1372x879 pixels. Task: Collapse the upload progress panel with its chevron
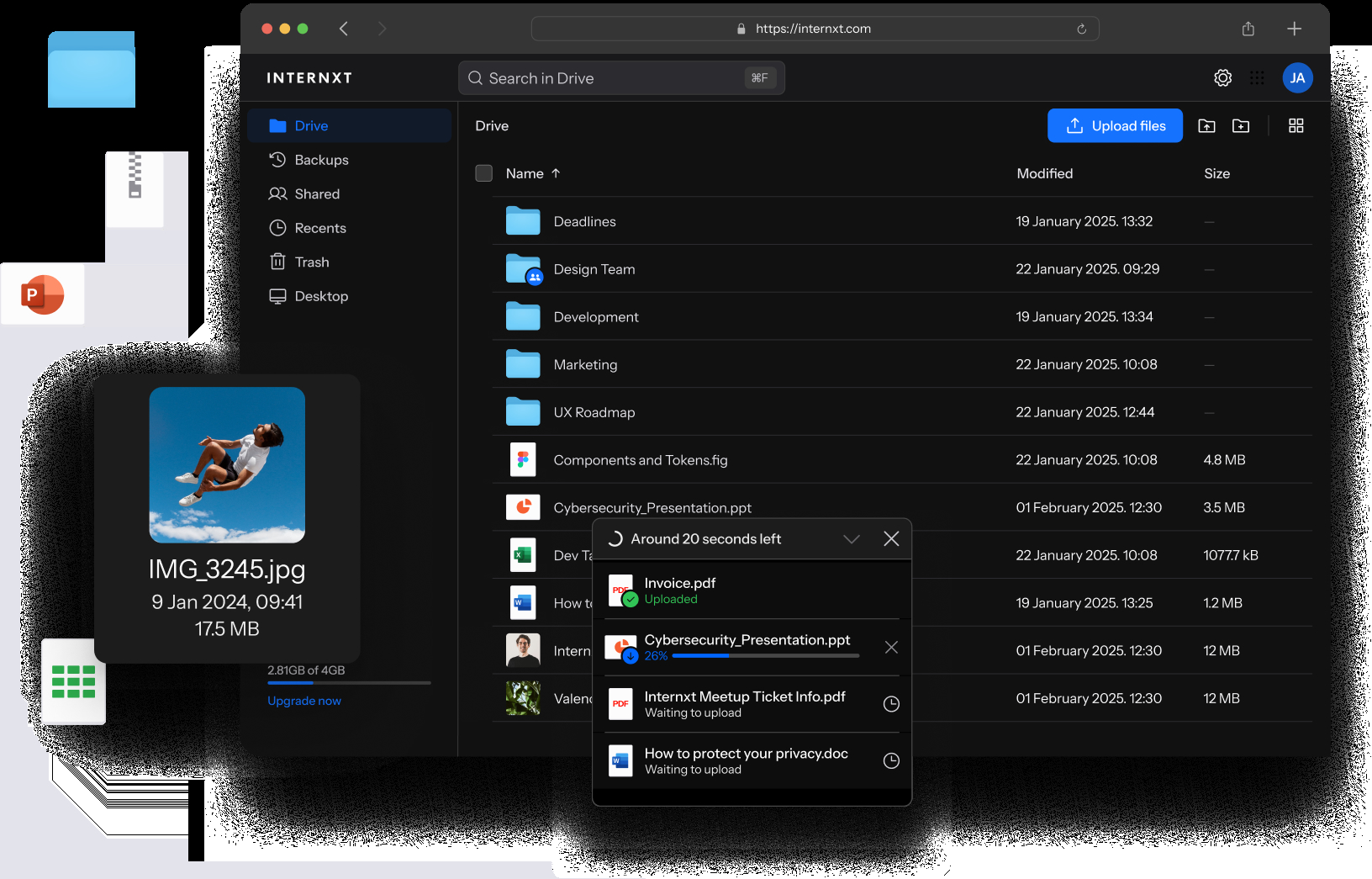click(x=852, y=538)
